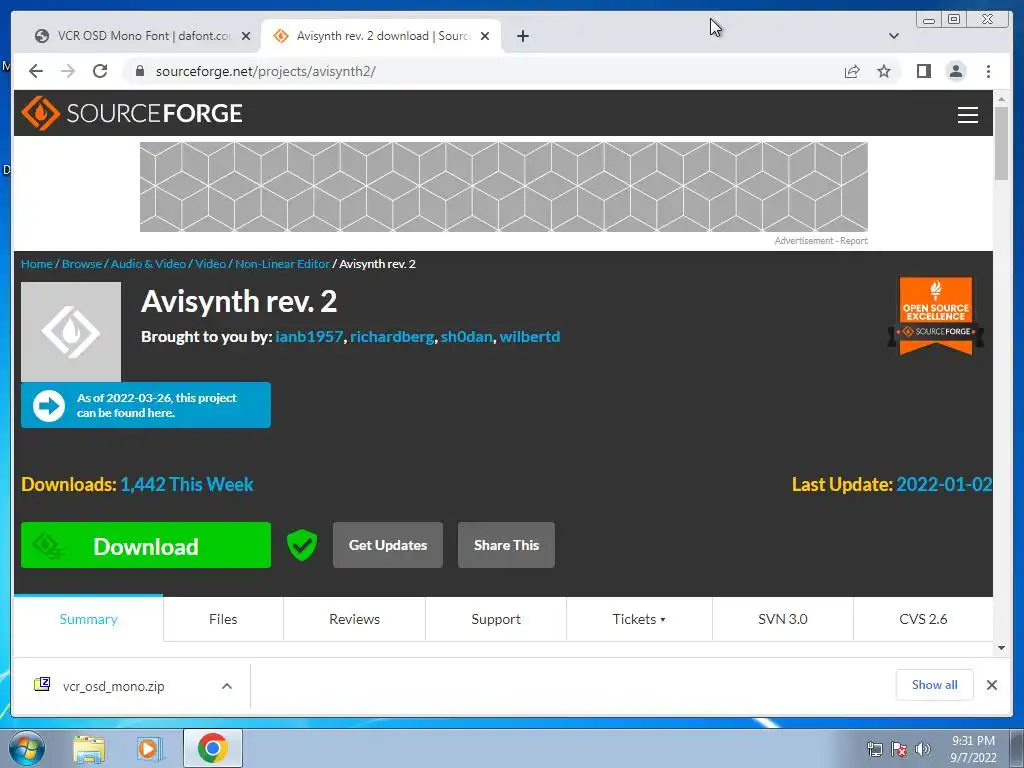
Task: Click the Open Source Excellence badge
Action: (936, 316)
